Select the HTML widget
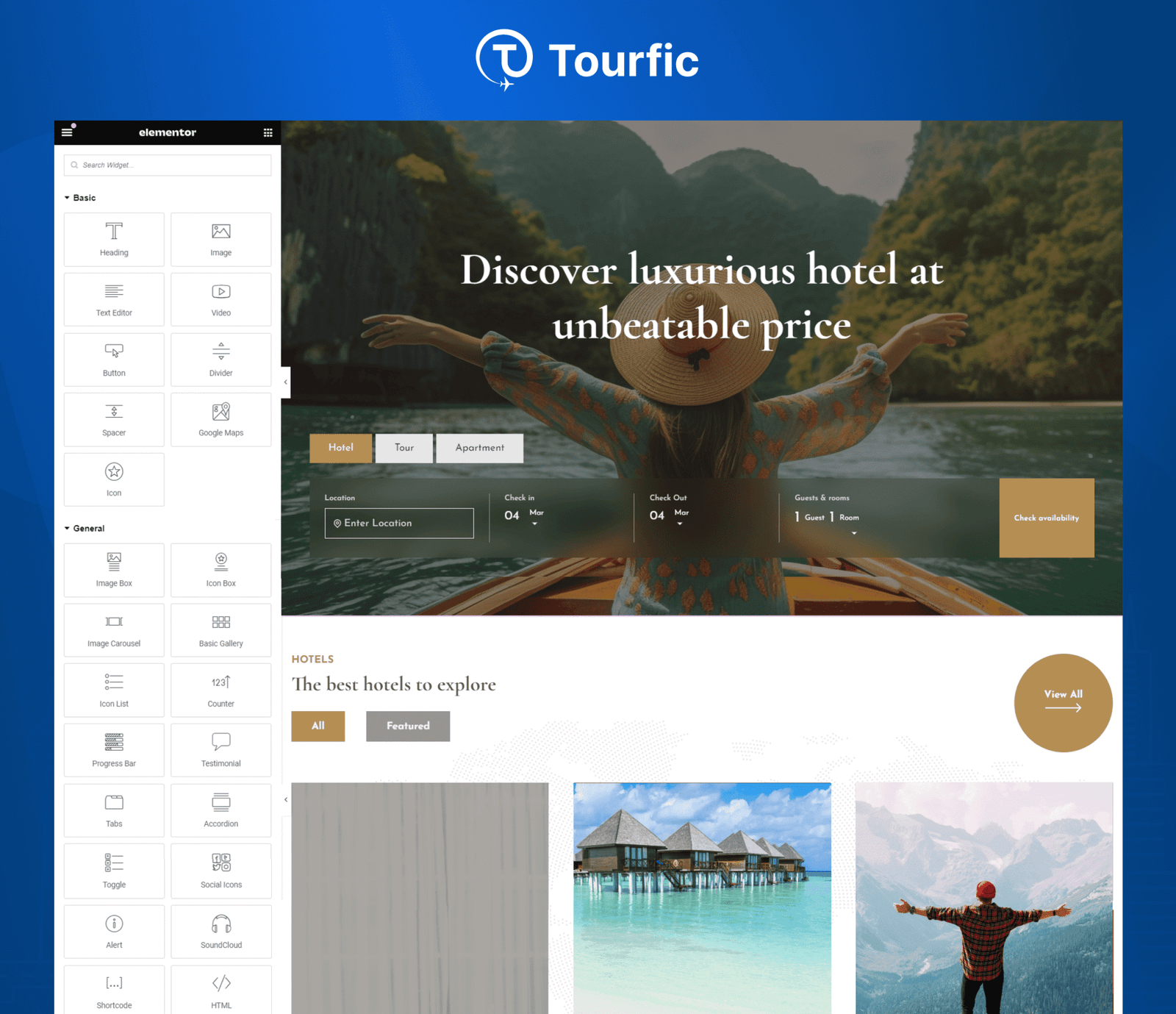1176x1014 pixels. click(x=221, y=990)
